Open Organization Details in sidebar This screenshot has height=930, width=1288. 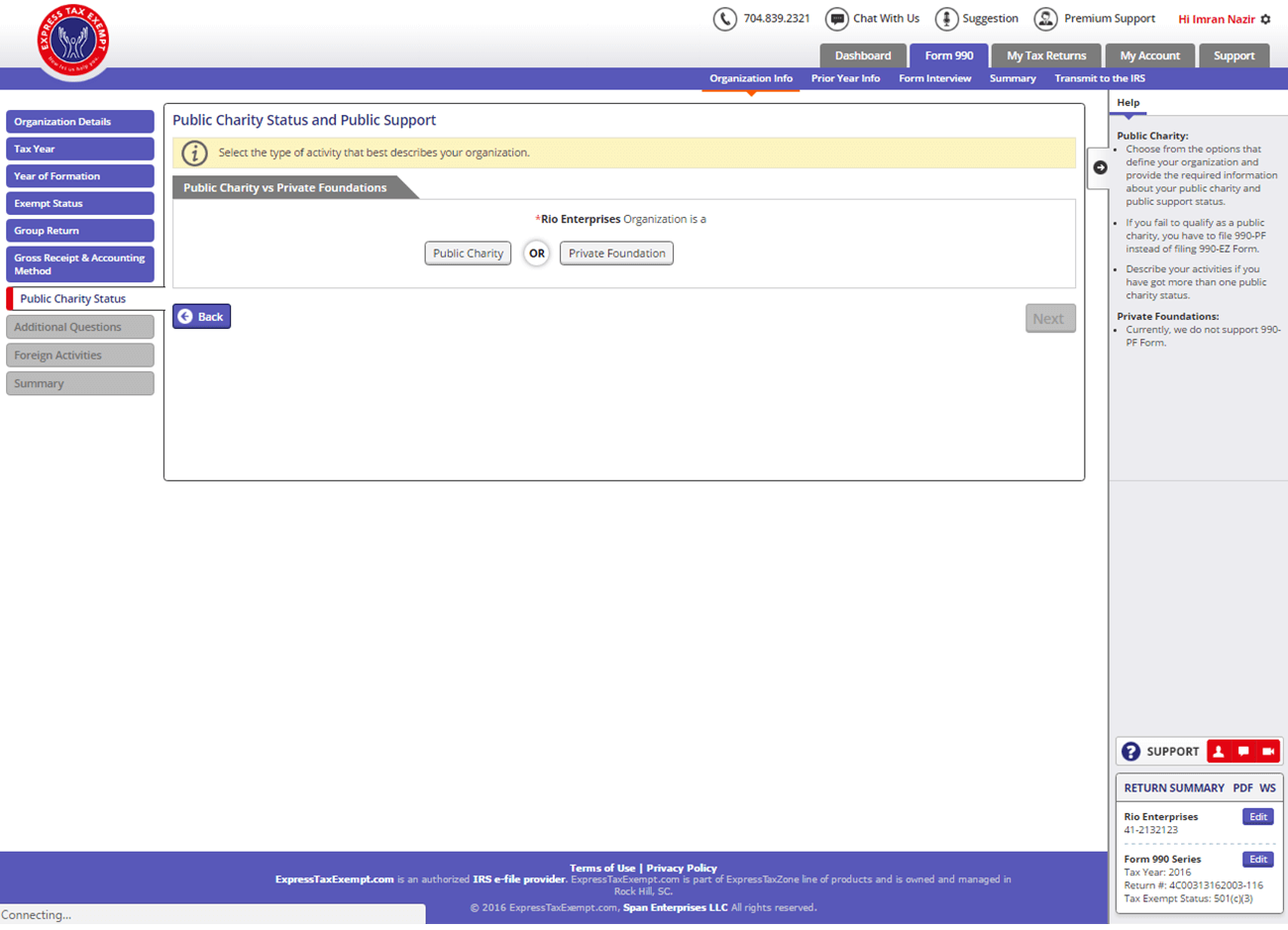pos(80,122)
